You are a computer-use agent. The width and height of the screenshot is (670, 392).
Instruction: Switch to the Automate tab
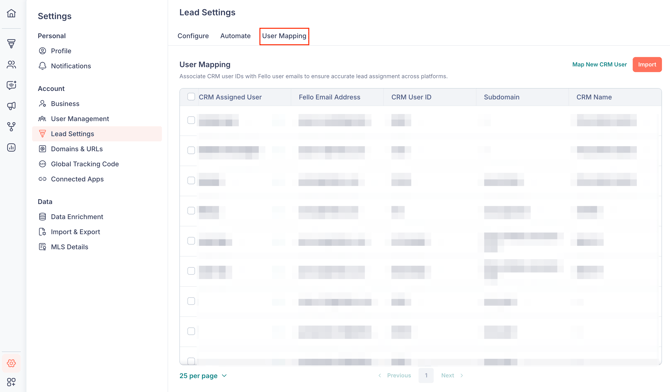[x=235, y=36]
